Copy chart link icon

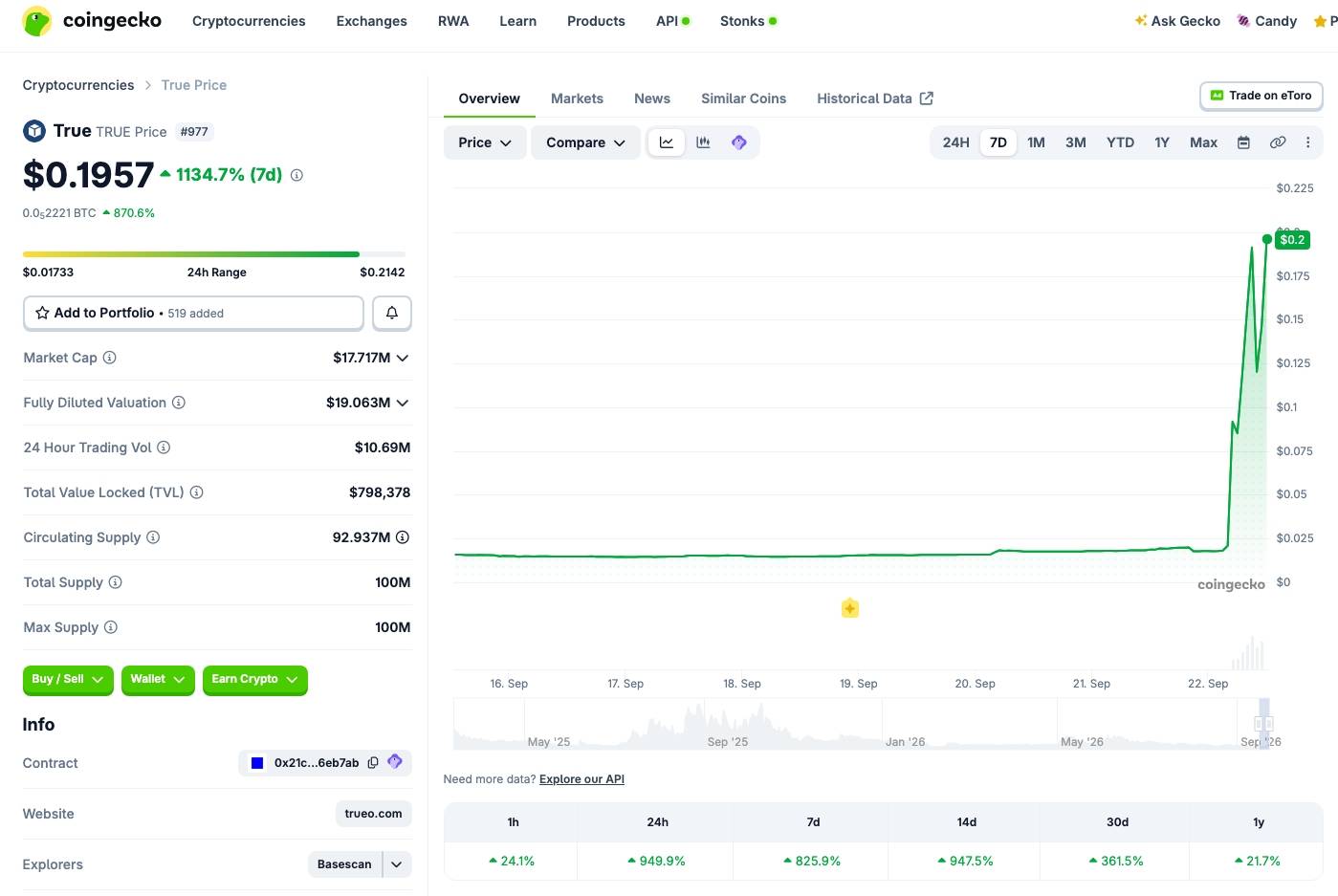(x=1278, y=142)
